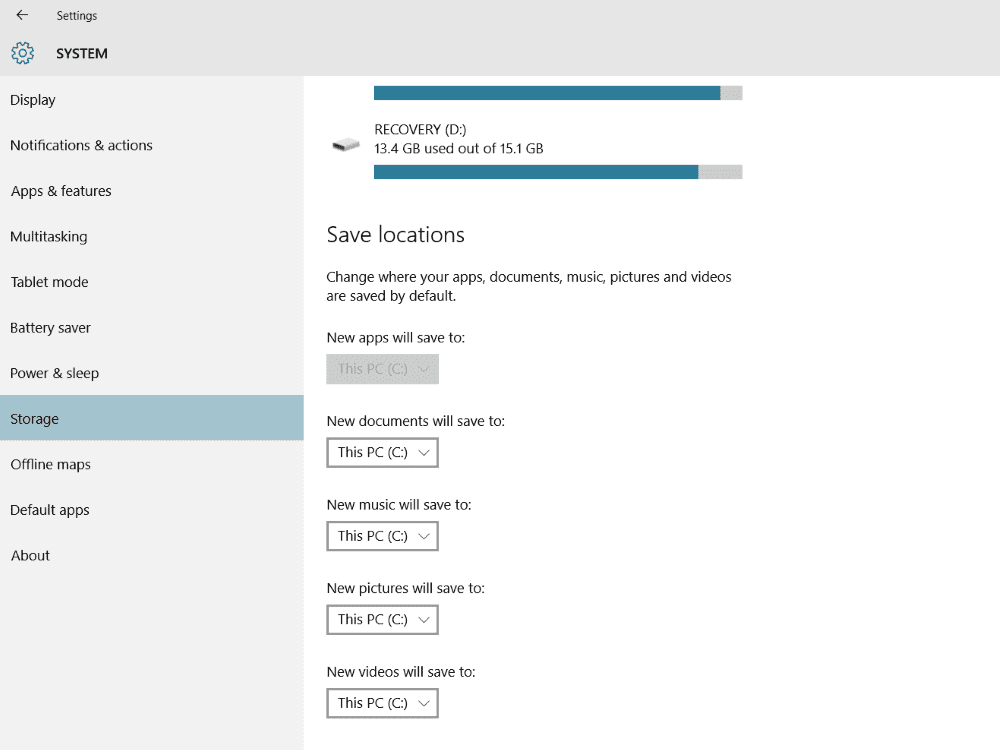This screenshot has height=750, width=1000.
Task: Click the disabled New apps location dropdown
Action: [383, 369]
